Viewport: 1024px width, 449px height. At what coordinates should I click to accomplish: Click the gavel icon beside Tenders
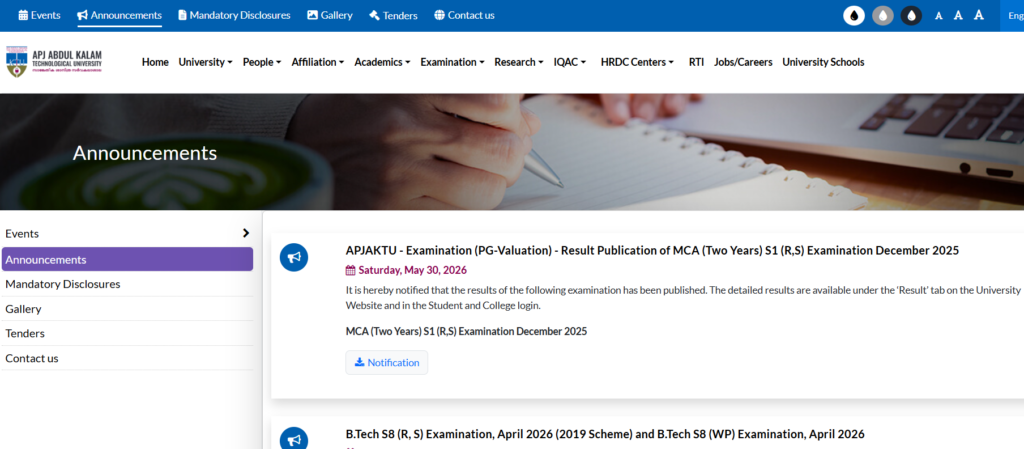(x=374, y=15)
